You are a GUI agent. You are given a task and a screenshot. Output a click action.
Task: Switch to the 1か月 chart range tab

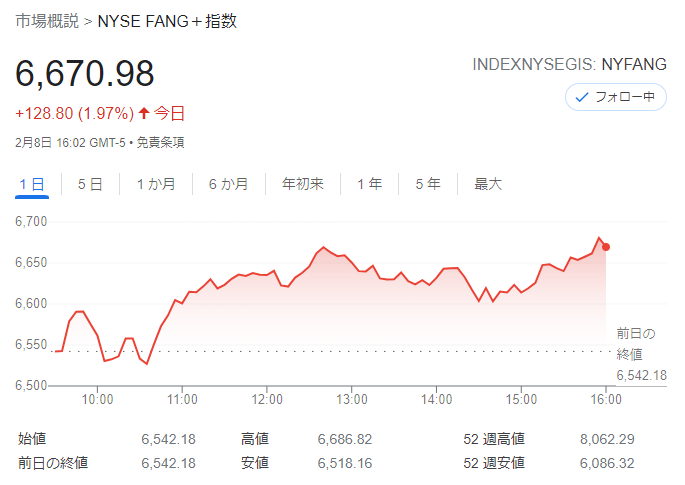point(156,184)
